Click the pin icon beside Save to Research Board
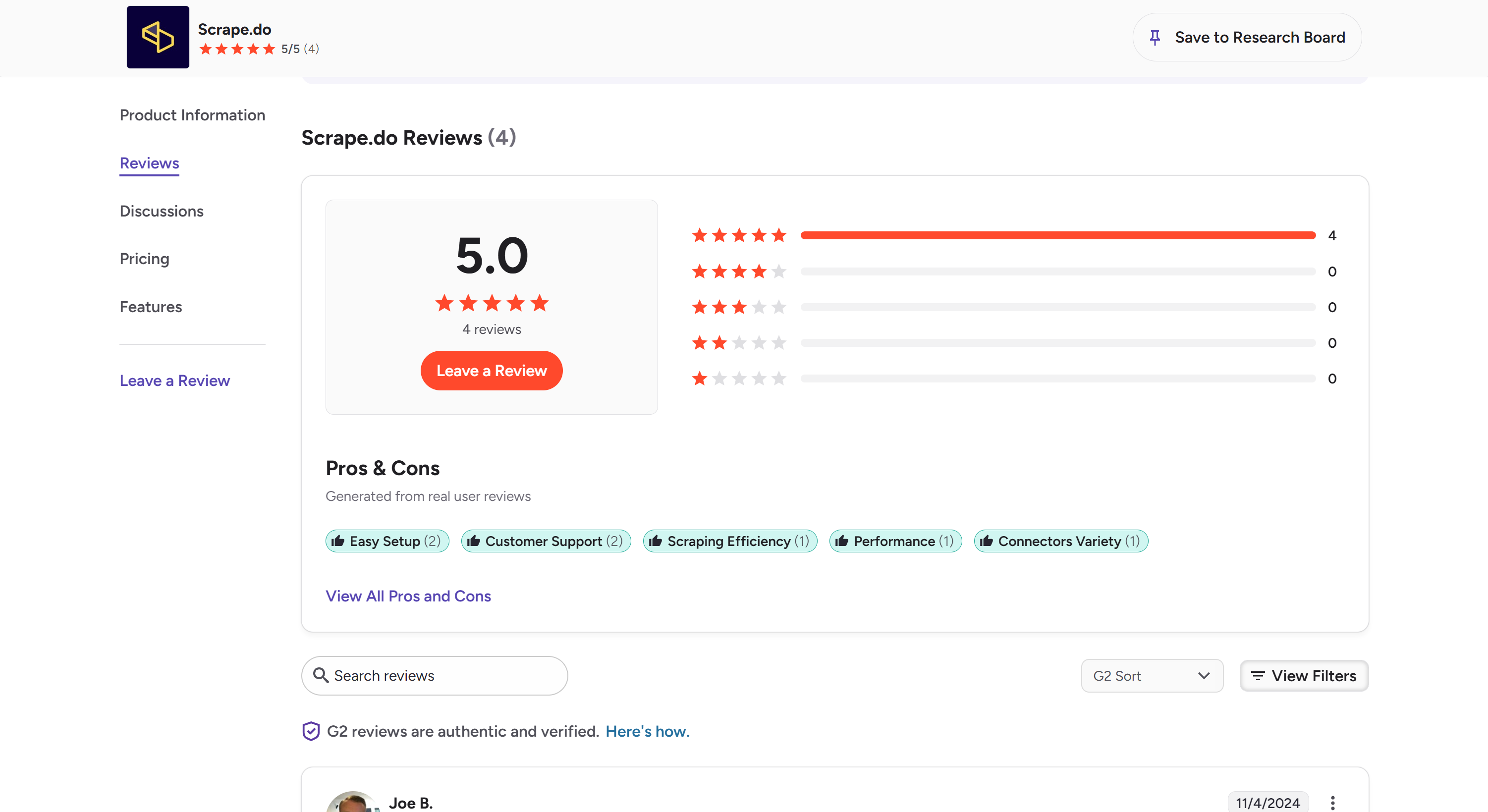 [1155, 38]
